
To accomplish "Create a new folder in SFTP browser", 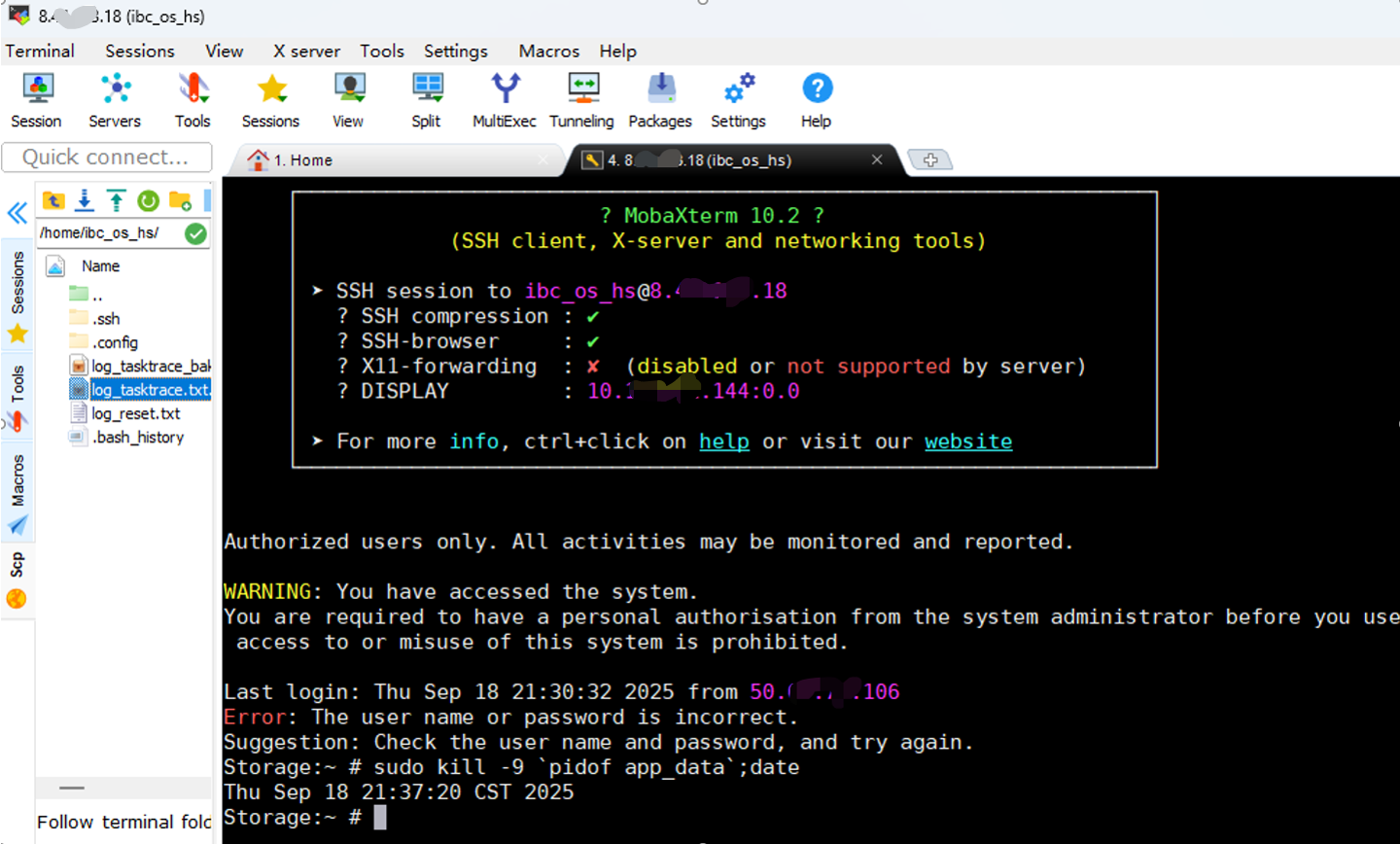I will coord(180,200).
